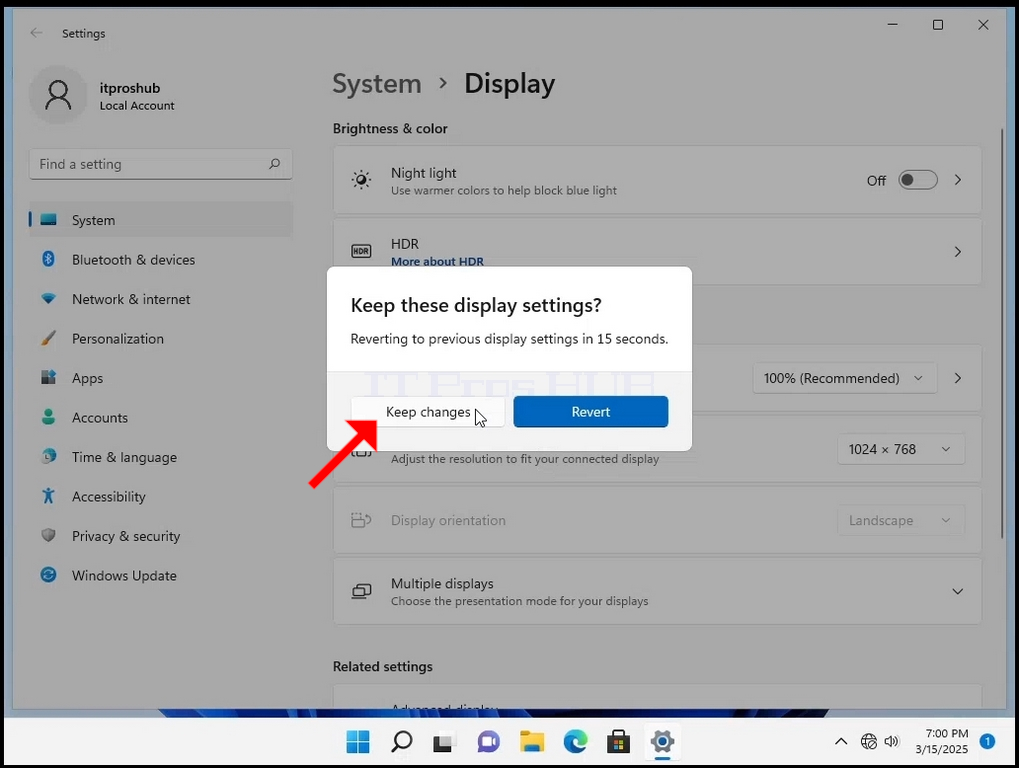Click the Multiple displays monitor icon
The image size is (1019, 768).
[361, 591]
